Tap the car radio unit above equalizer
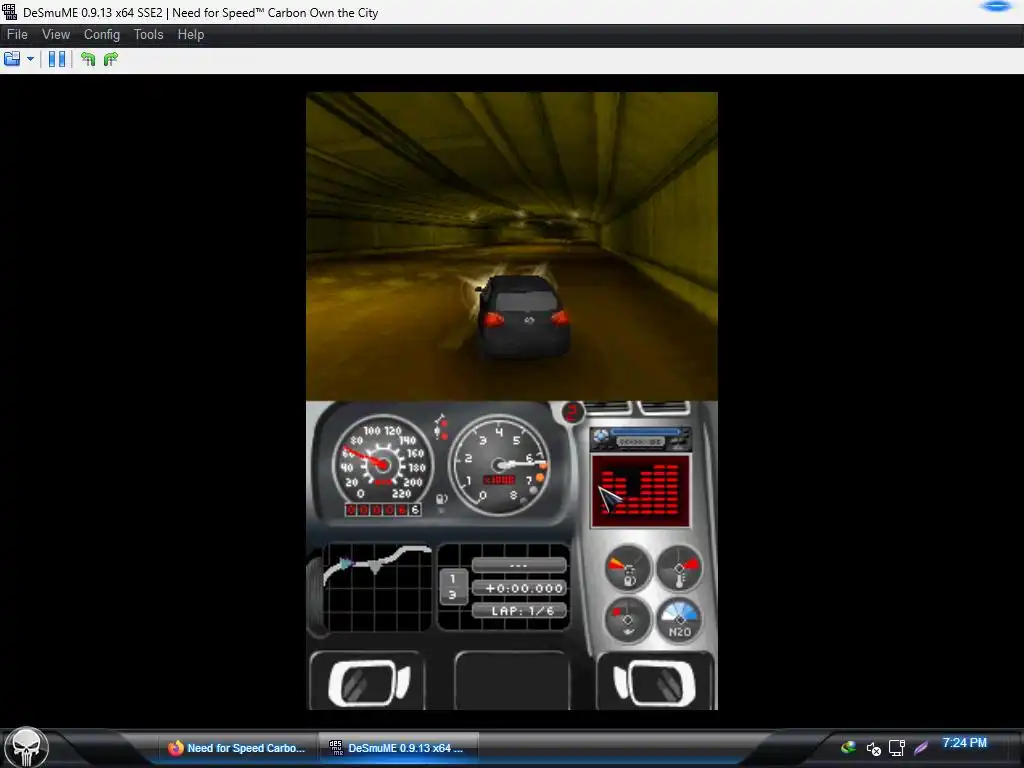 point(640,439)
